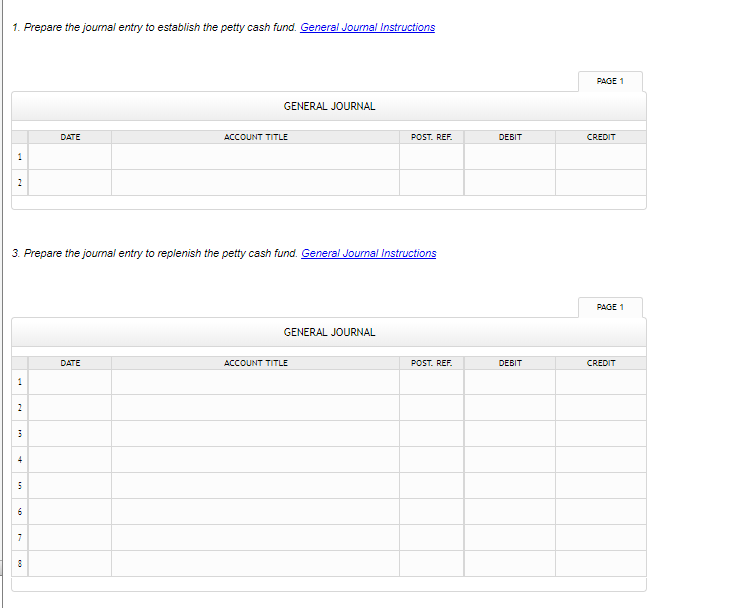
Task: Click Account Title cell in row 8 of replenish journal
Action: pos(255,564)
